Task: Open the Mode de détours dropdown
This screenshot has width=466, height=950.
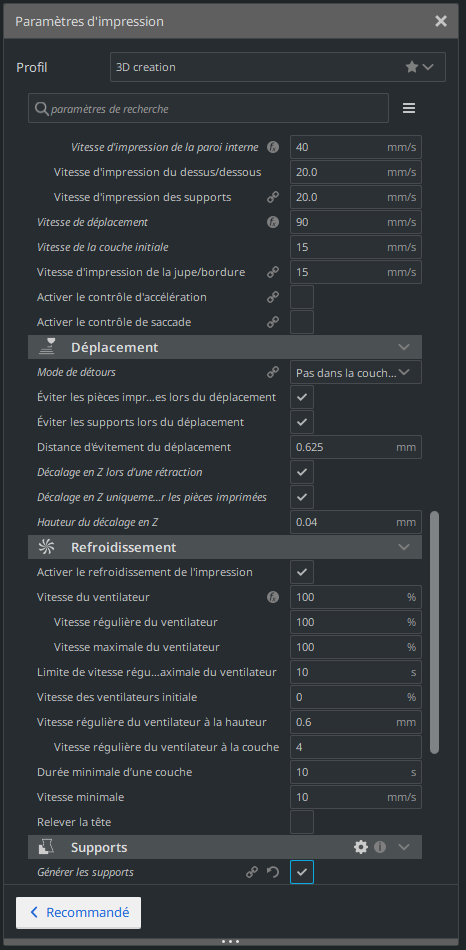Action: point(356,373)
